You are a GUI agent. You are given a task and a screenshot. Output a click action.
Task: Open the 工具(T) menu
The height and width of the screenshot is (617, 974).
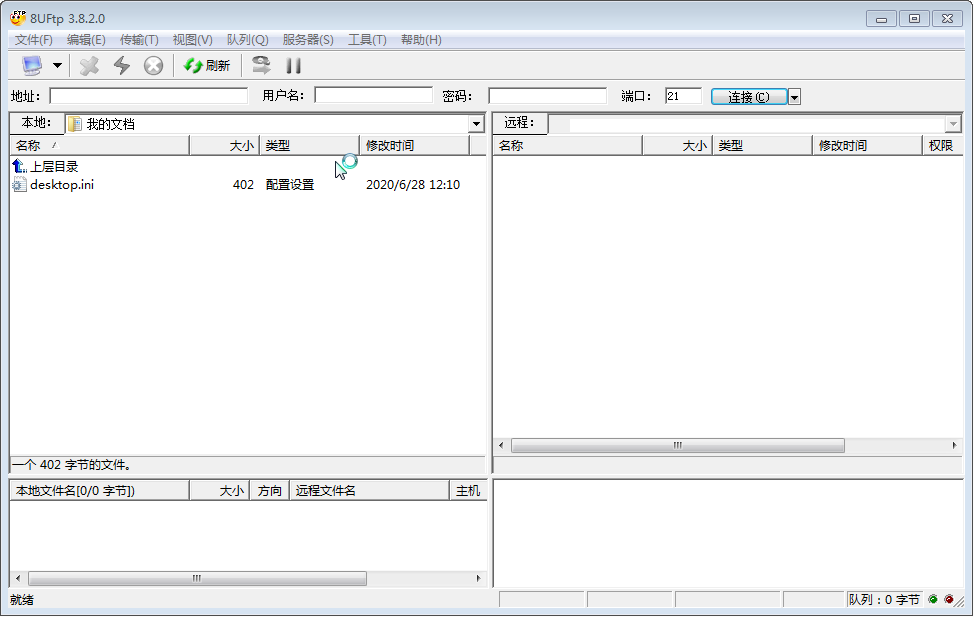[367, 40]
